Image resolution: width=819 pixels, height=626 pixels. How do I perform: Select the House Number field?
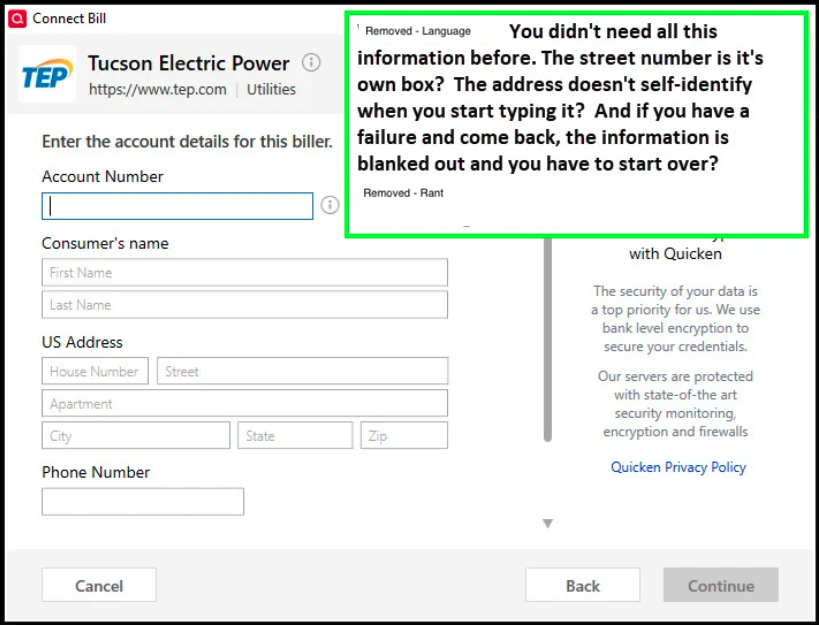[x=95, y=371]
